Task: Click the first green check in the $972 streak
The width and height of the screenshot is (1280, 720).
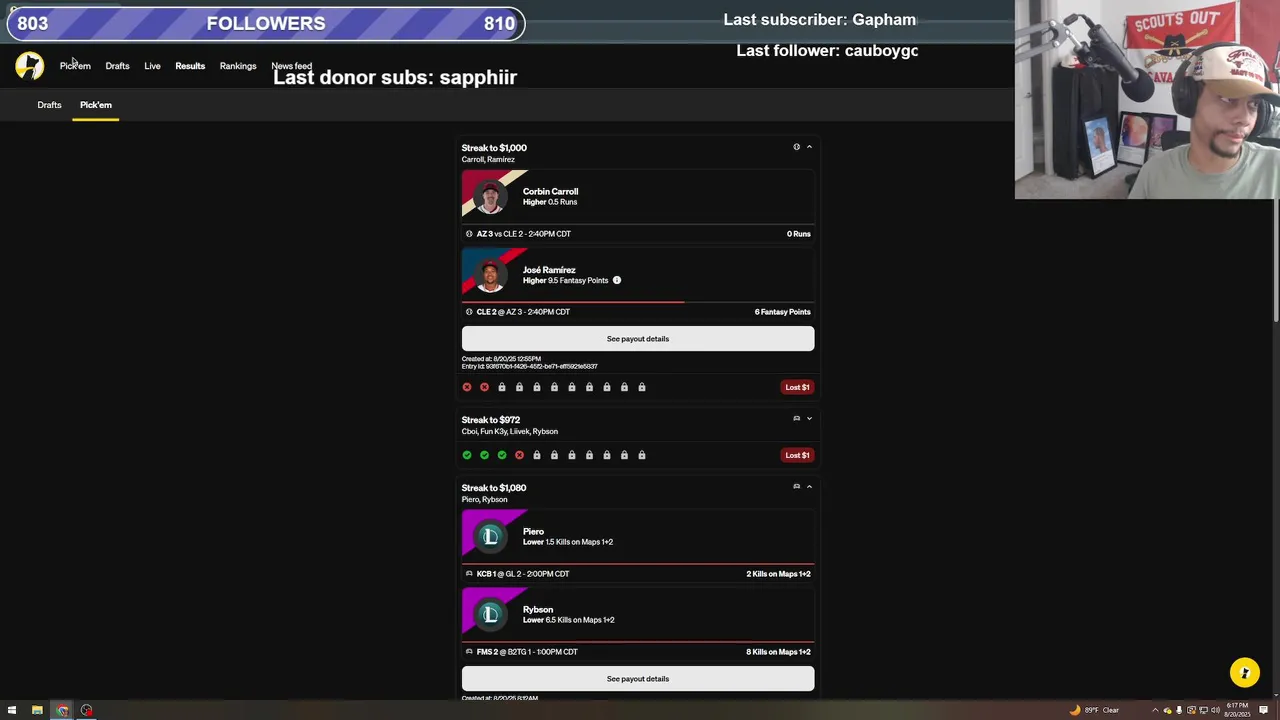Action: coord(467,455)
